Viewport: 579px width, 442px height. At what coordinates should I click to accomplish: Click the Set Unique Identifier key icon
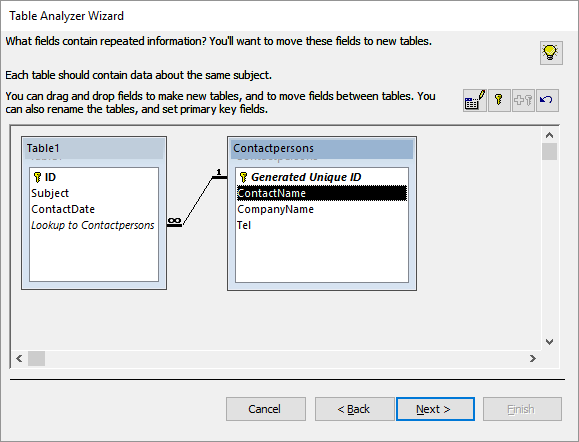499,100
